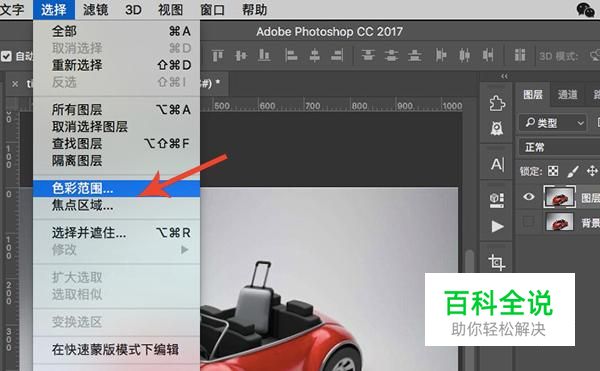Open the owl icon panel
Image resolution: width=600 pixels, height=371 pixels.
[497, 128]
